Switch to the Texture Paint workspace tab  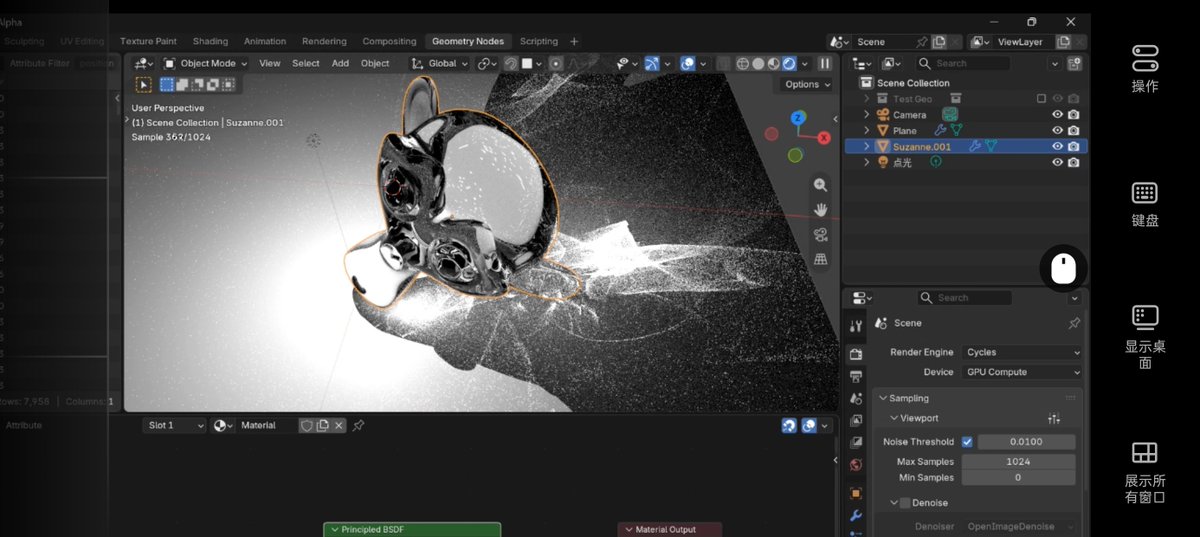point(148,42)
